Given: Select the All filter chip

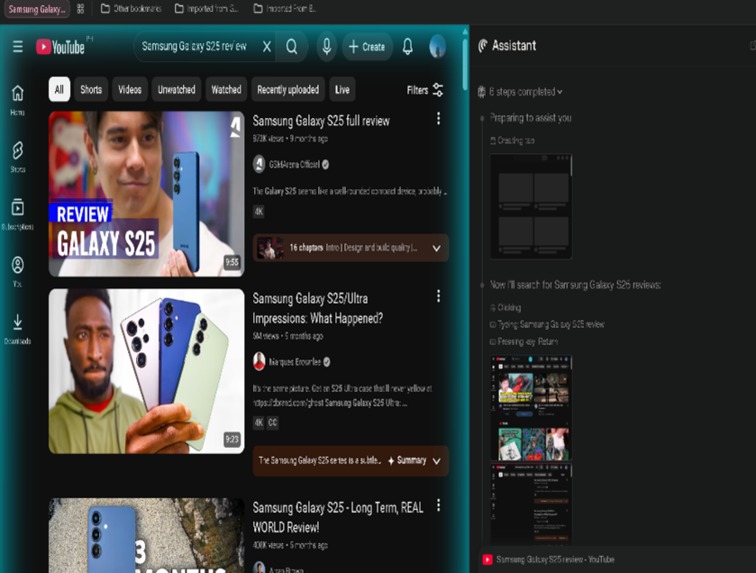Looking at the screenshot, I should [x=59, y=89].
